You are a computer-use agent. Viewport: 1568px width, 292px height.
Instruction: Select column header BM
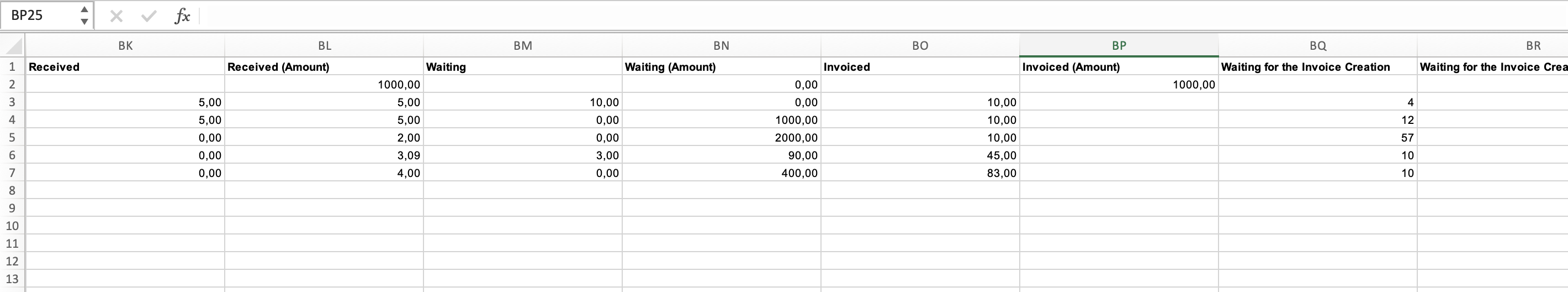pyautogui.click(x=523, y=46)
